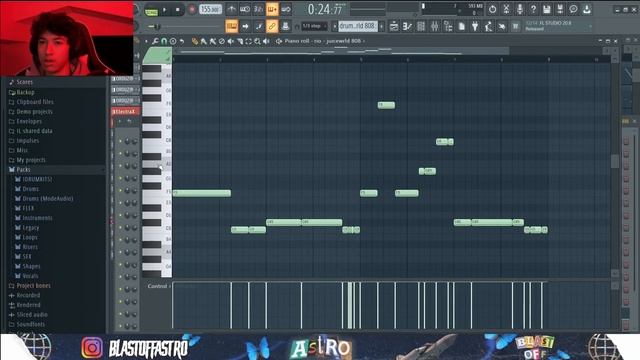
Task: Select the Paint brush tool in piano roll
Action: (x=204, y=41)
